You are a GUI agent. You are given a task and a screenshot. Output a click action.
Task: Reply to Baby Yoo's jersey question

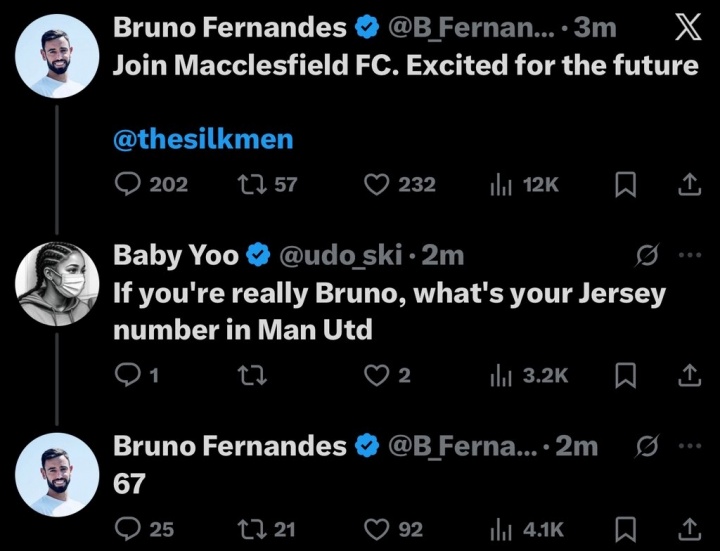[128, 375]
